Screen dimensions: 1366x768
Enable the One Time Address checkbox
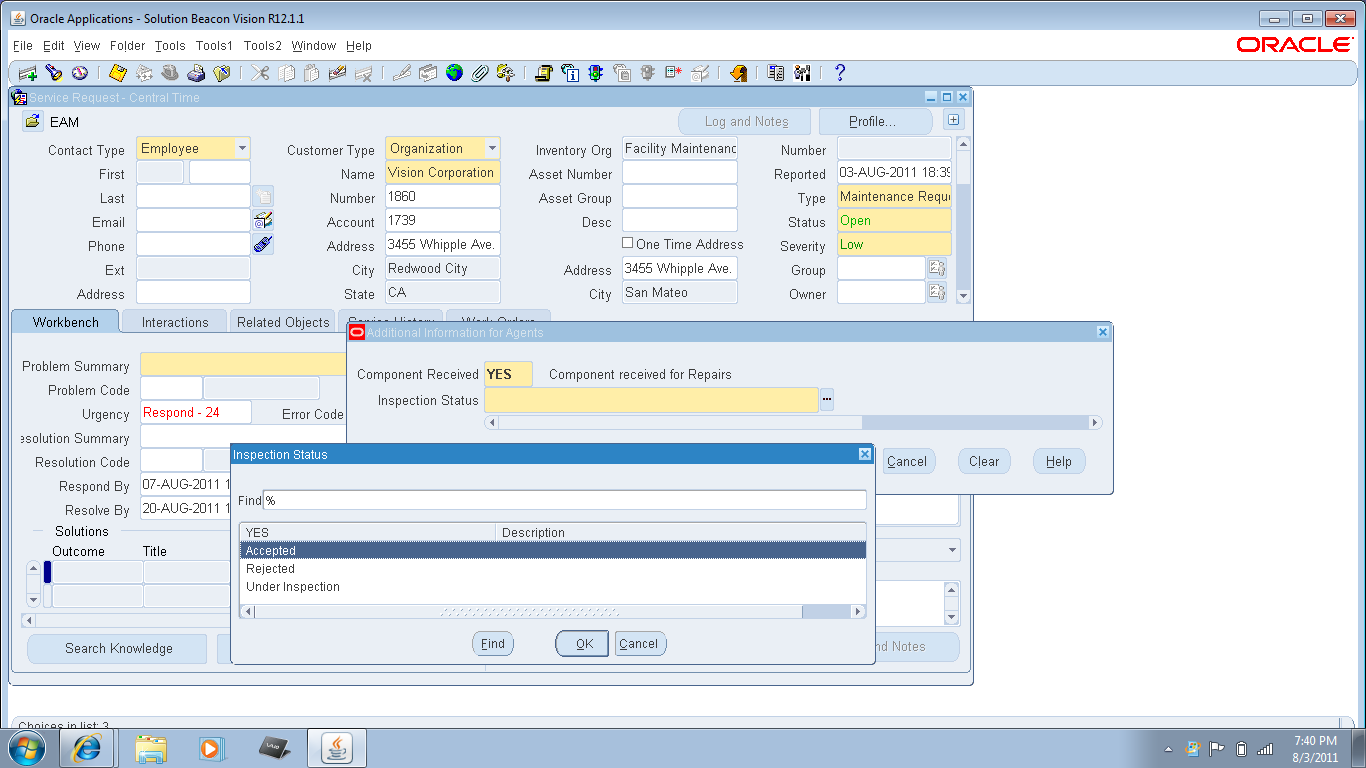click(x=628, y=244)
